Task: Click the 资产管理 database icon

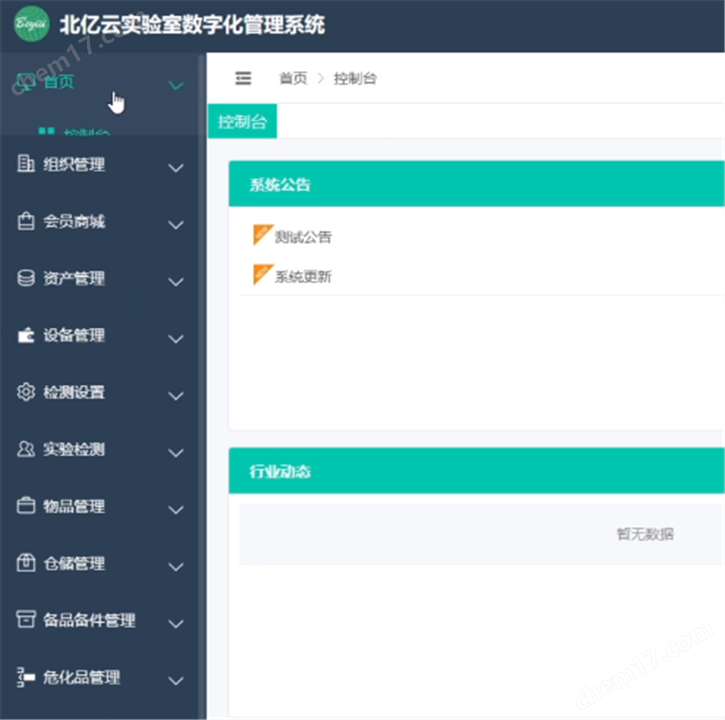Action: 26,278
